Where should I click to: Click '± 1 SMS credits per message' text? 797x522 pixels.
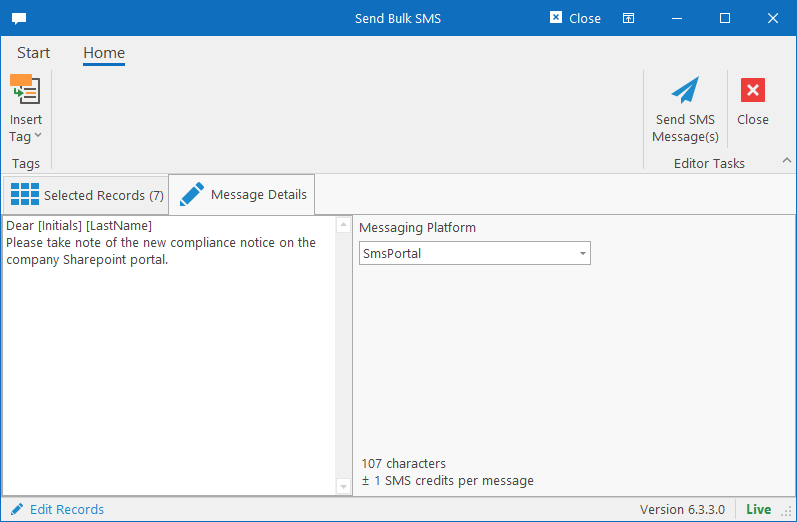point(448,481)
